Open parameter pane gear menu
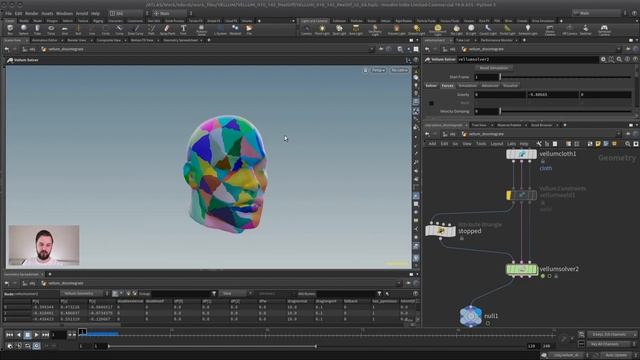Image resolution: width=640 pixels, height=360 pixels. pyautogui.click(x=603, y=60)
